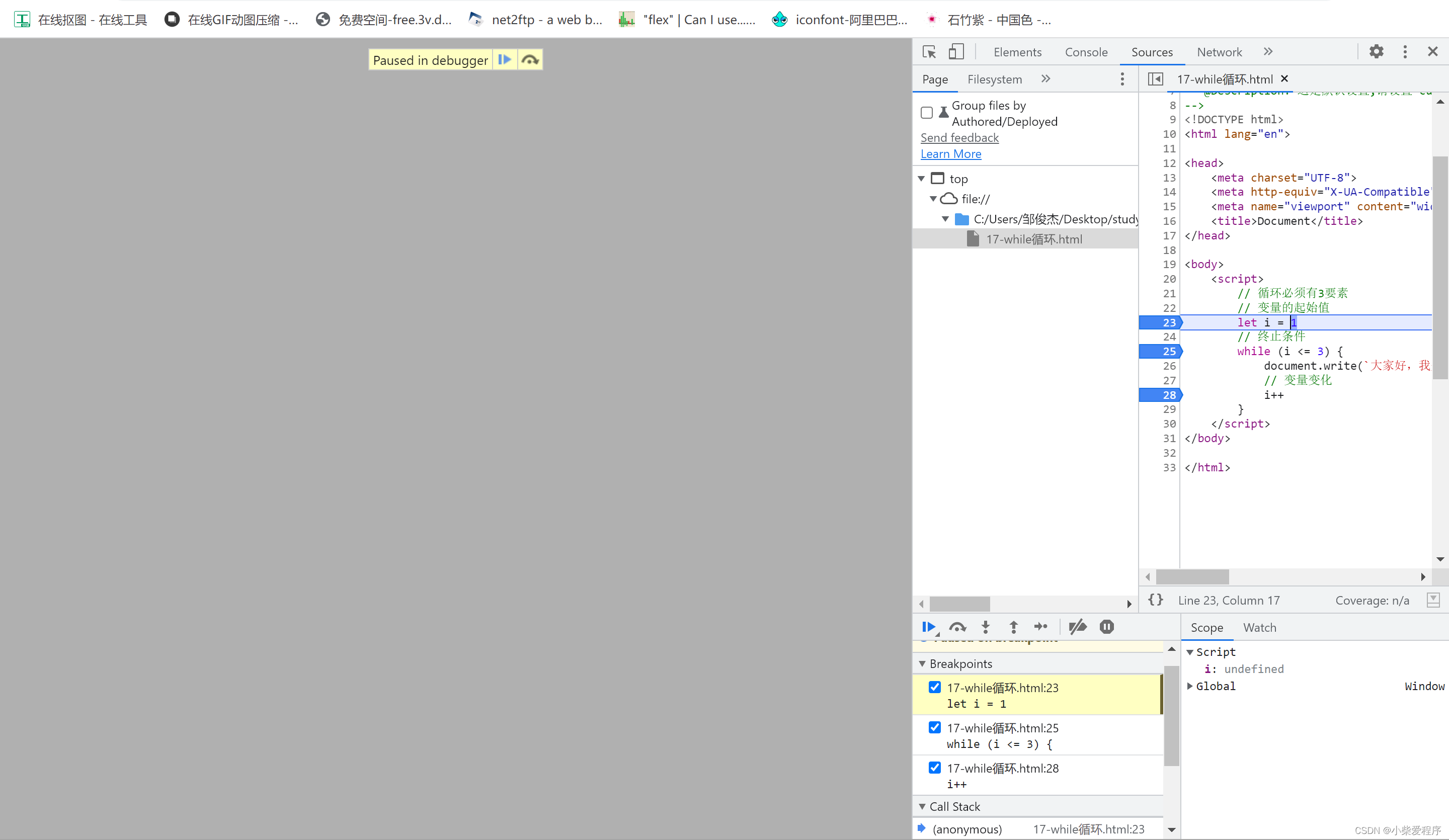
Task: Open DevTools settings gear
Action: coord(1377,52)
